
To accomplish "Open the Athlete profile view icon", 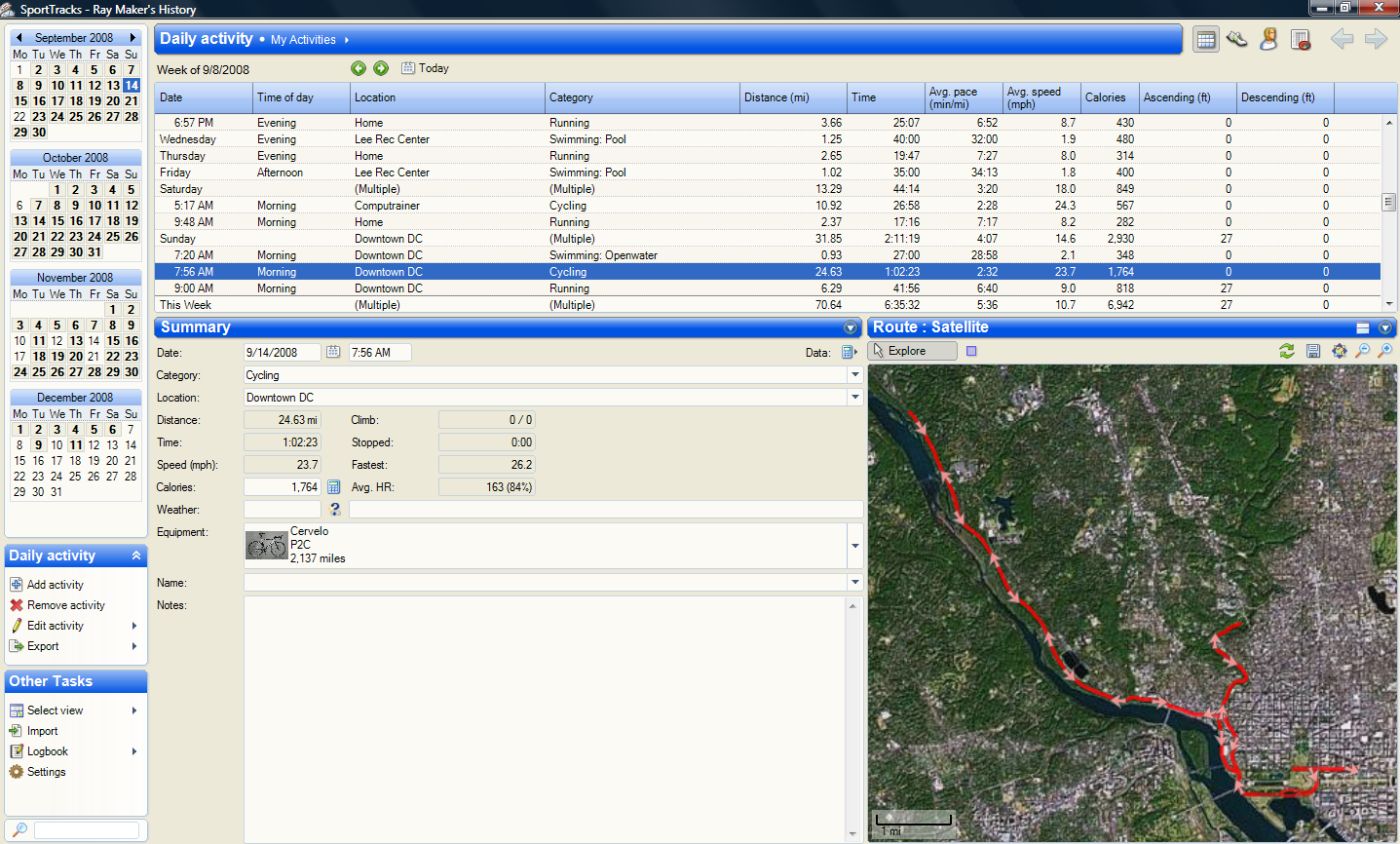I will point(1268,39).
